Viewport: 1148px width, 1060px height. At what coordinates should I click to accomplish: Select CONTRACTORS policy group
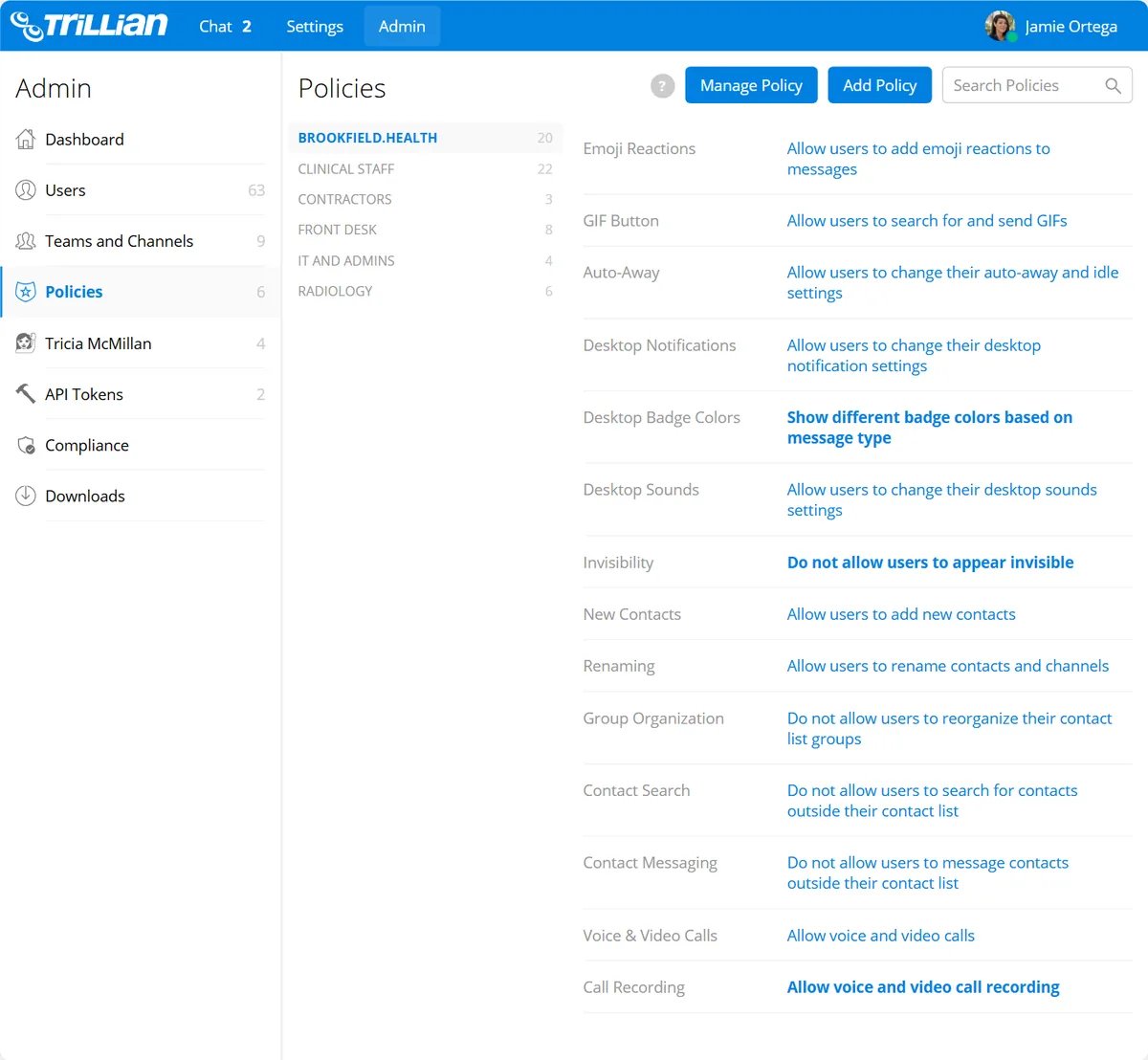(425, 199)
